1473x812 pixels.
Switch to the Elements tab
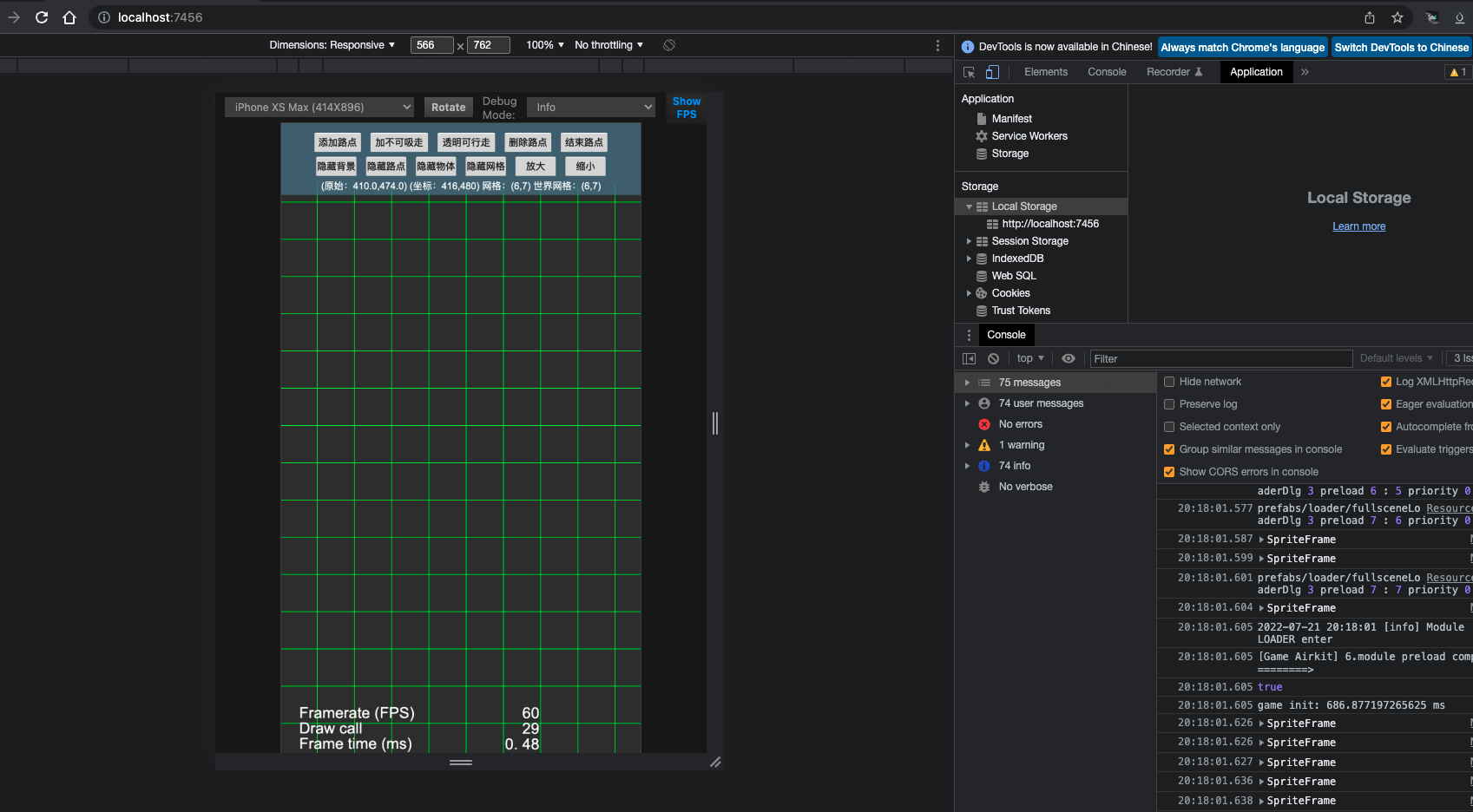(1045, 72)
